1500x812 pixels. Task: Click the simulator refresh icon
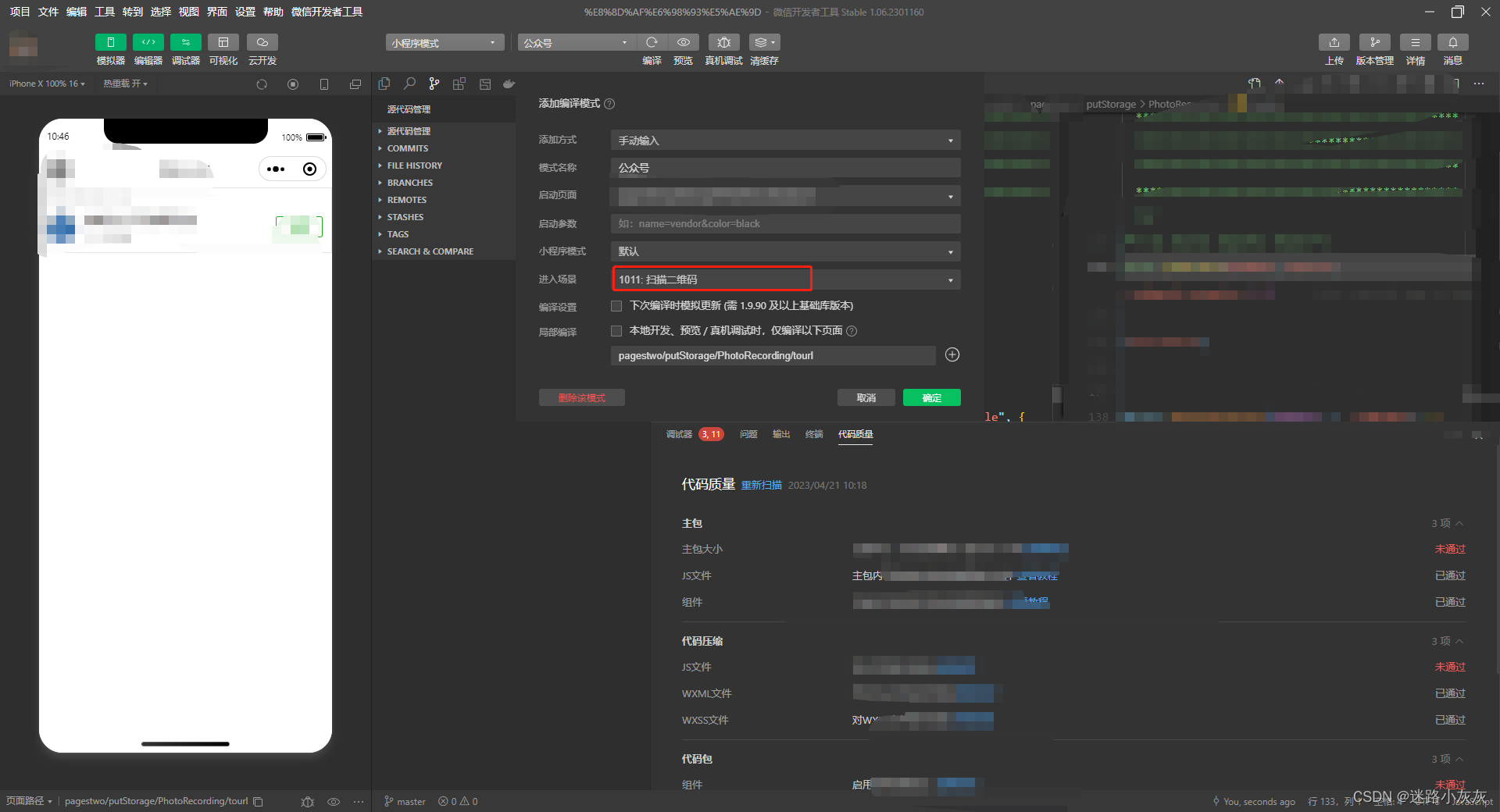pyautogui.click(x=262, y=84)
